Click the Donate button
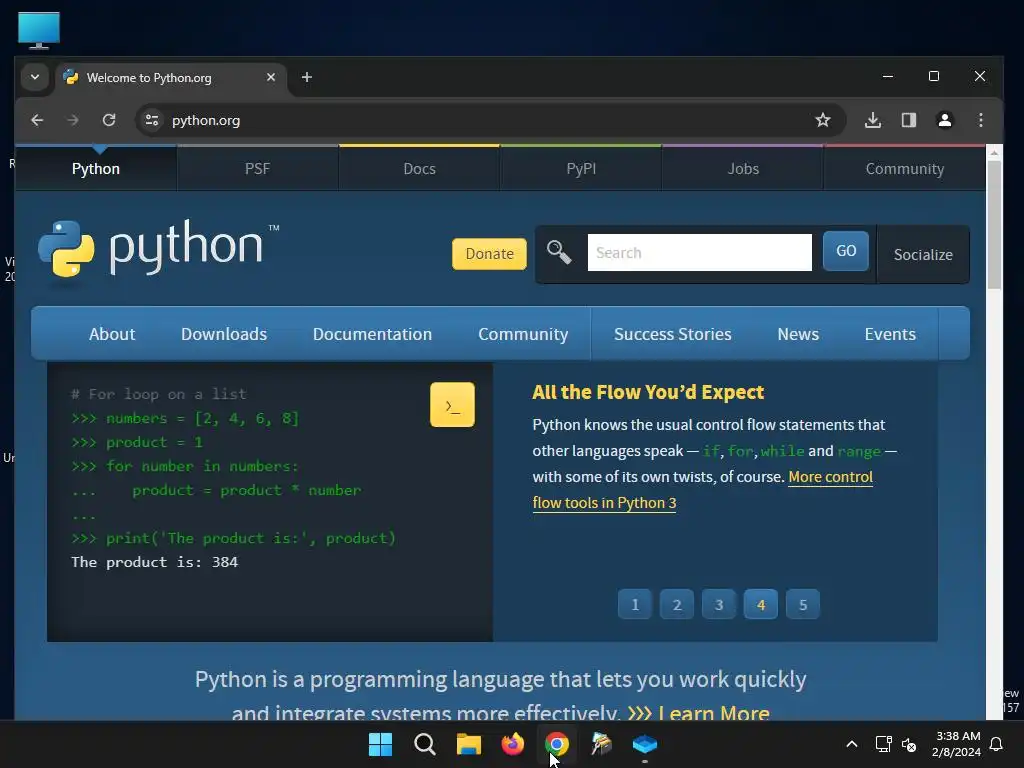The height and width of the screenshot is (768, 1024). coord(489,254)
